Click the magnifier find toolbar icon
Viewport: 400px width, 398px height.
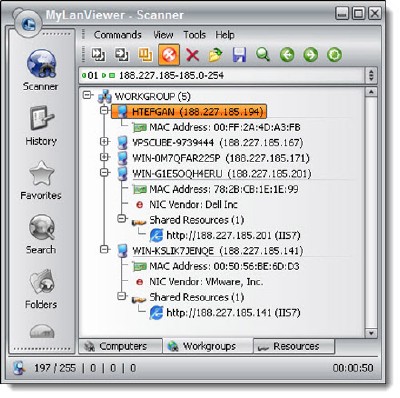[x=263, y=55]
